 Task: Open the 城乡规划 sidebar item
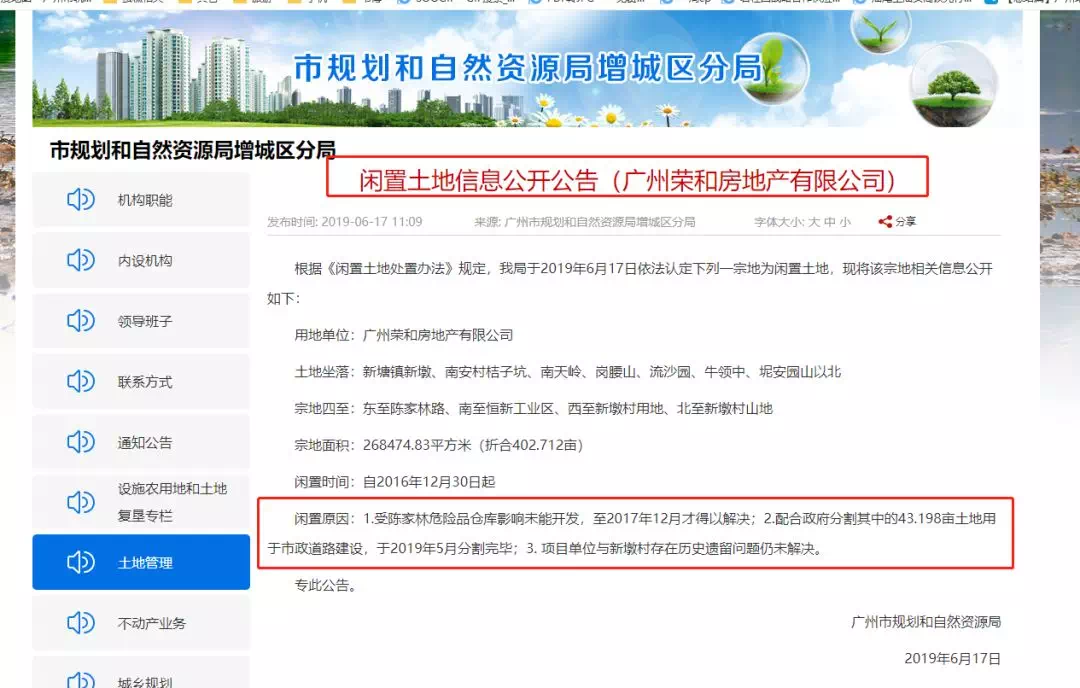(141, 674)
